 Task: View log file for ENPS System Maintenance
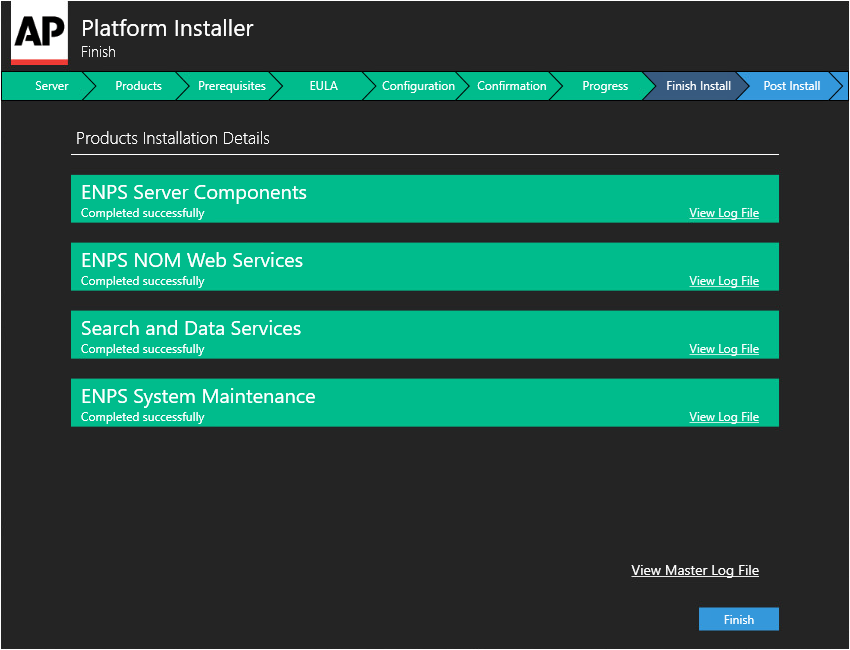[x=724, y=417]
